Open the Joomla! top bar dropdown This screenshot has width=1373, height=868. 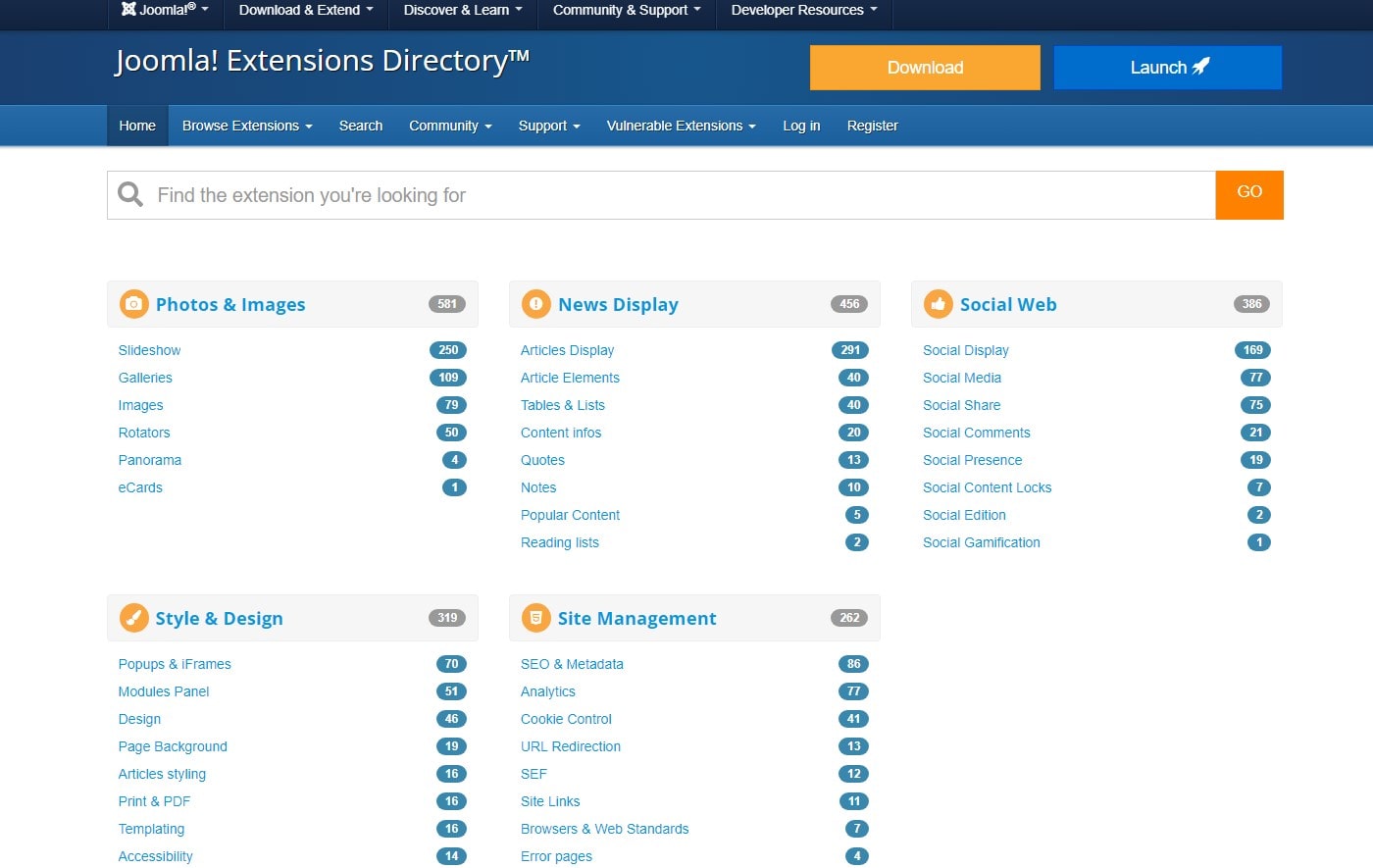coord(165,10)
